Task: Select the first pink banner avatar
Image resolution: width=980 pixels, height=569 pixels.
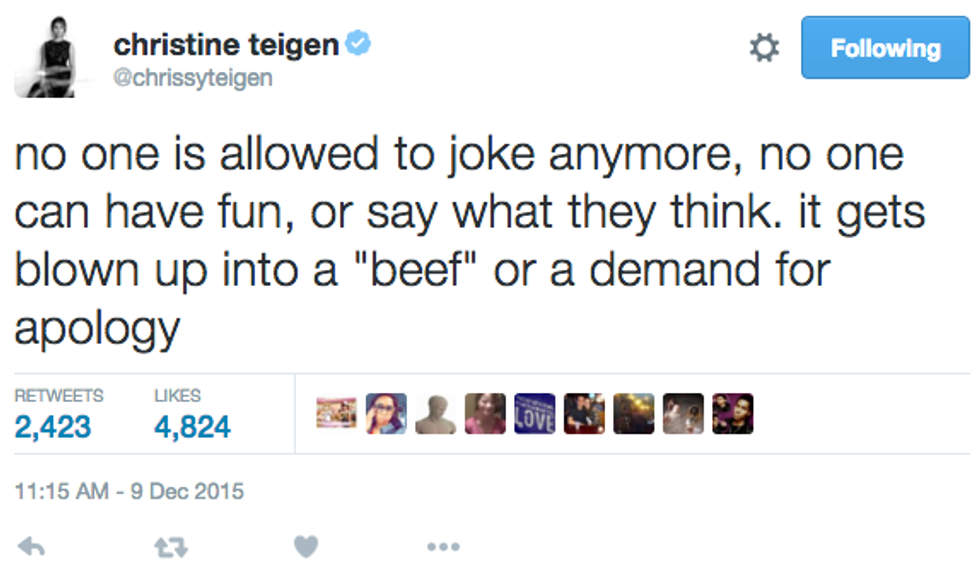Action: point(336,413)
